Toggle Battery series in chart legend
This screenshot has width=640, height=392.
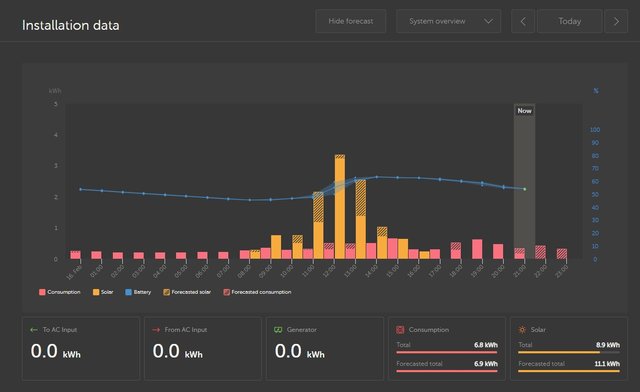click(138, 292)
